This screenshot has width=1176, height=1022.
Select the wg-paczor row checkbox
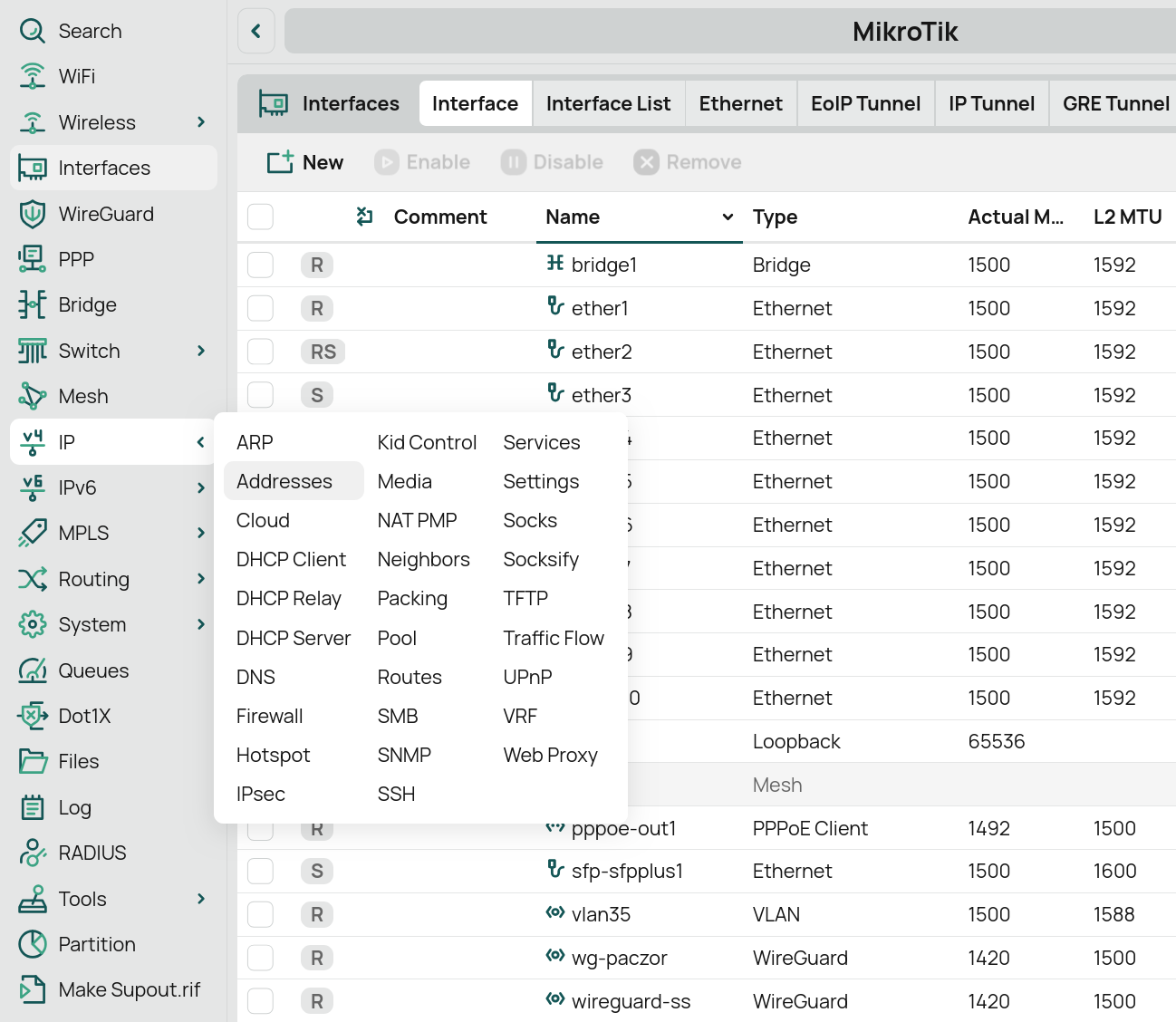[261, 958]
